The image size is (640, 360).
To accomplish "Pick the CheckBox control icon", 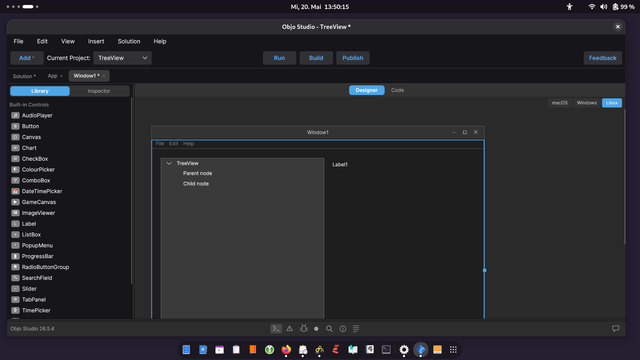I will 15,159.
